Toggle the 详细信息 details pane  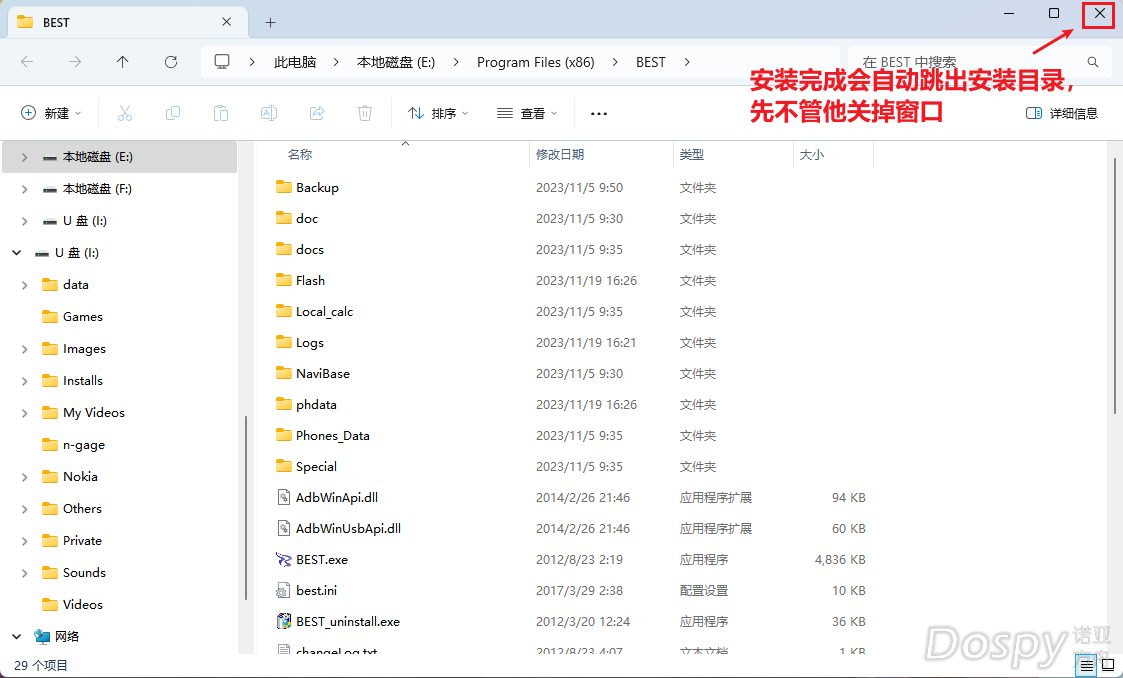pos(1062,113)
